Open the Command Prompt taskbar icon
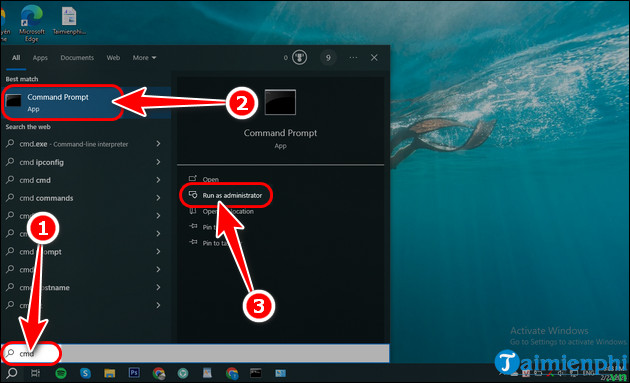Image resolution: width=630 pixels, height=383 pixels. point(256,373)
